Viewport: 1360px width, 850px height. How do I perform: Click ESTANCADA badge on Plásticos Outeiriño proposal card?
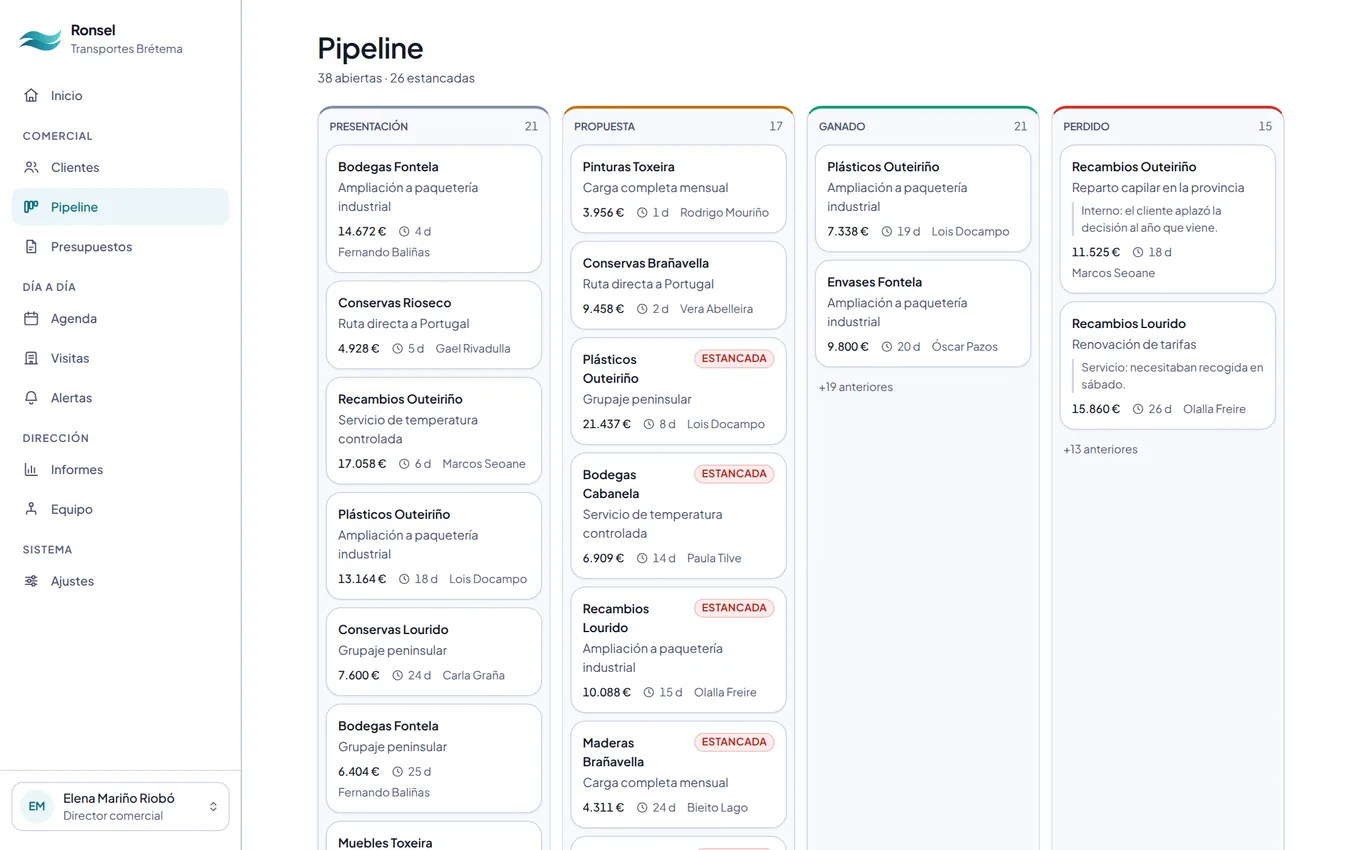734,359
